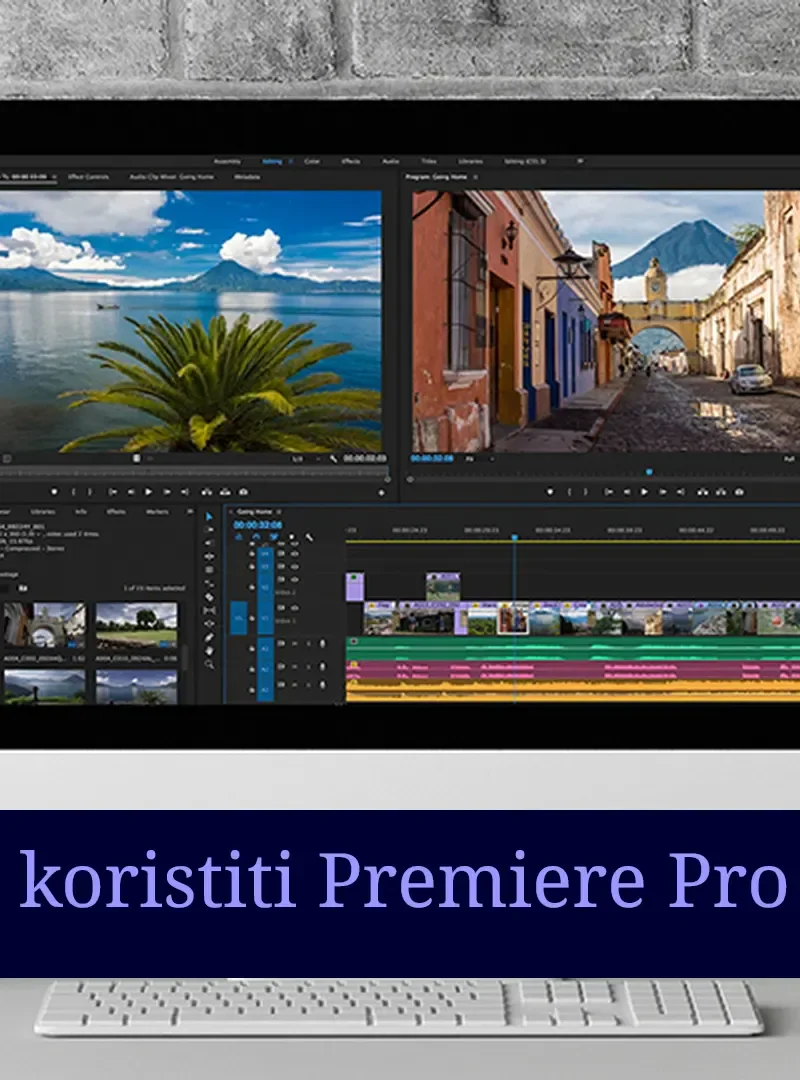The image size is (800, 1080).
Task: Step back one frame in Program monitor
Action: tap(627, 492)
